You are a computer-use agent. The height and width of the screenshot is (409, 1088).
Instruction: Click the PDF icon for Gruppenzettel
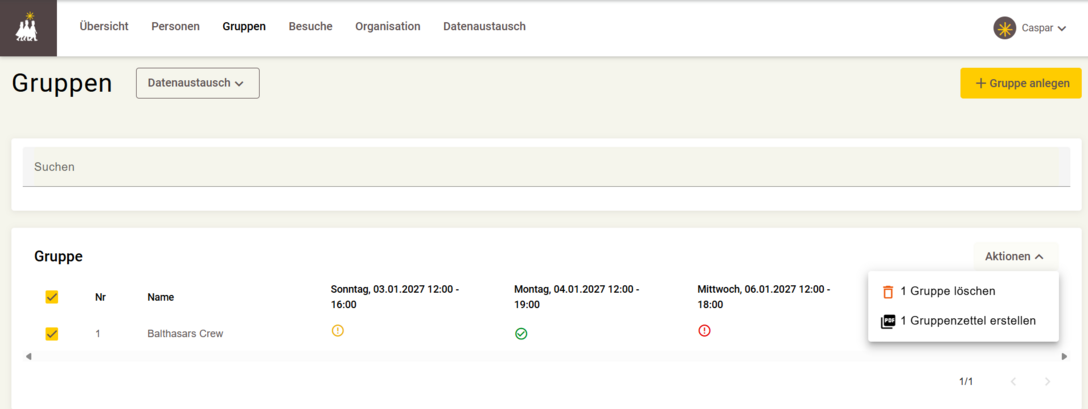(887, 322)
